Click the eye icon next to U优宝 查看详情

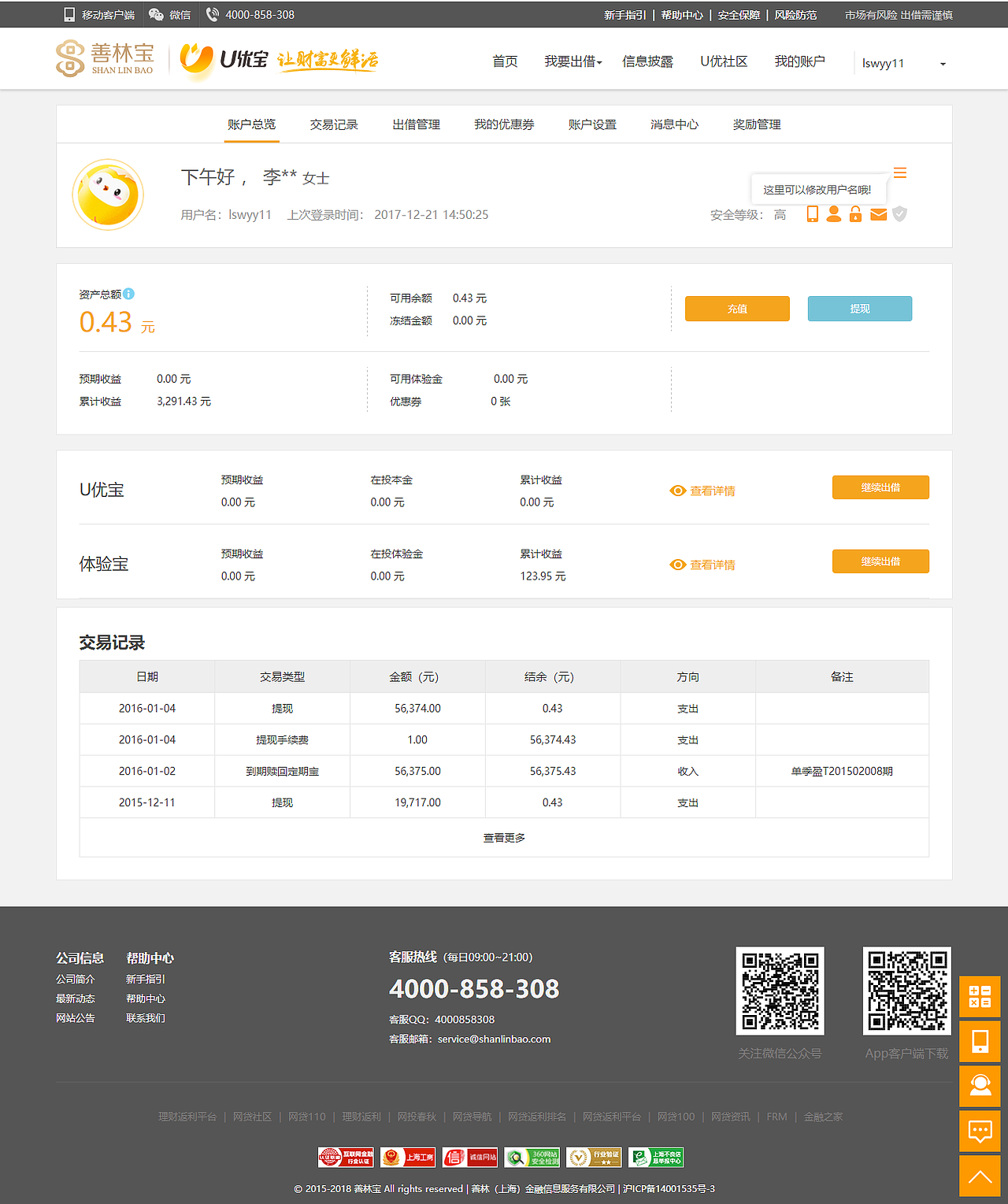677,491
